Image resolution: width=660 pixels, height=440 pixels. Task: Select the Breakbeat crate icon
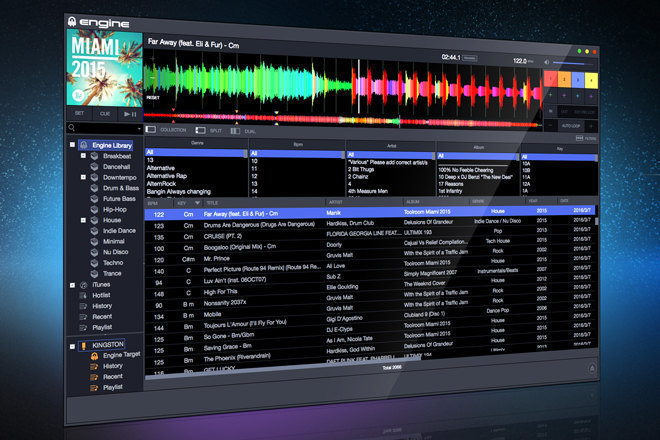tap(95, 156)
